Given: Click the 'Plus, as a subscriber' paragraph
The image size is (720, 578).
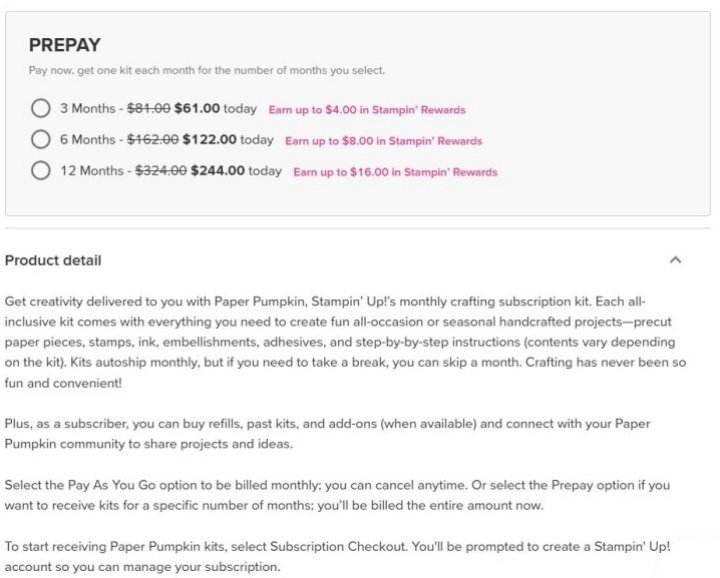Looking at the screenshot, I should (341, 433).
